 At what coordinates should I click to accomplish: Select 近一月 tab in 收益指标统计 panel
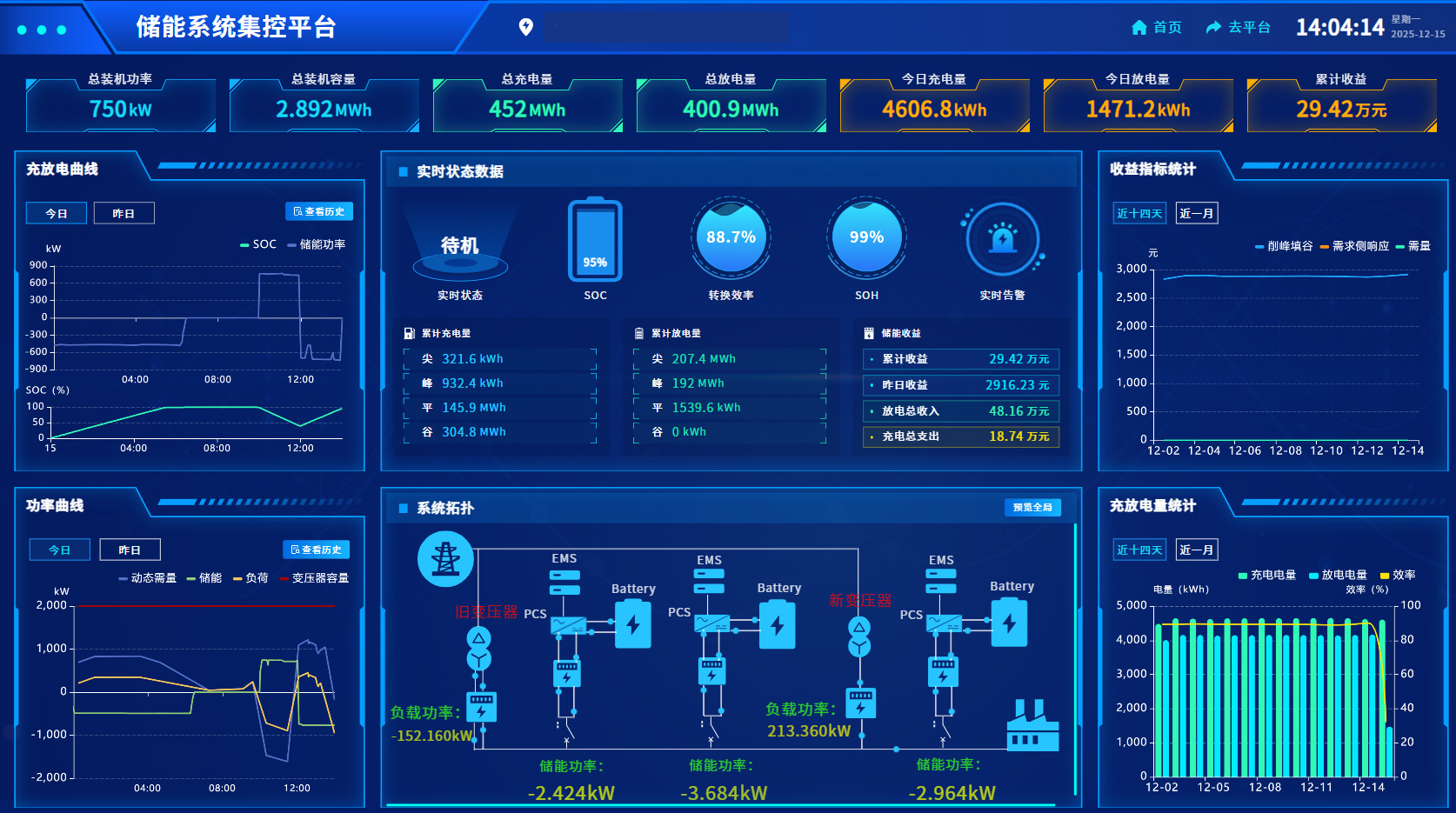pyautogui.click(x=1196, y=213)
